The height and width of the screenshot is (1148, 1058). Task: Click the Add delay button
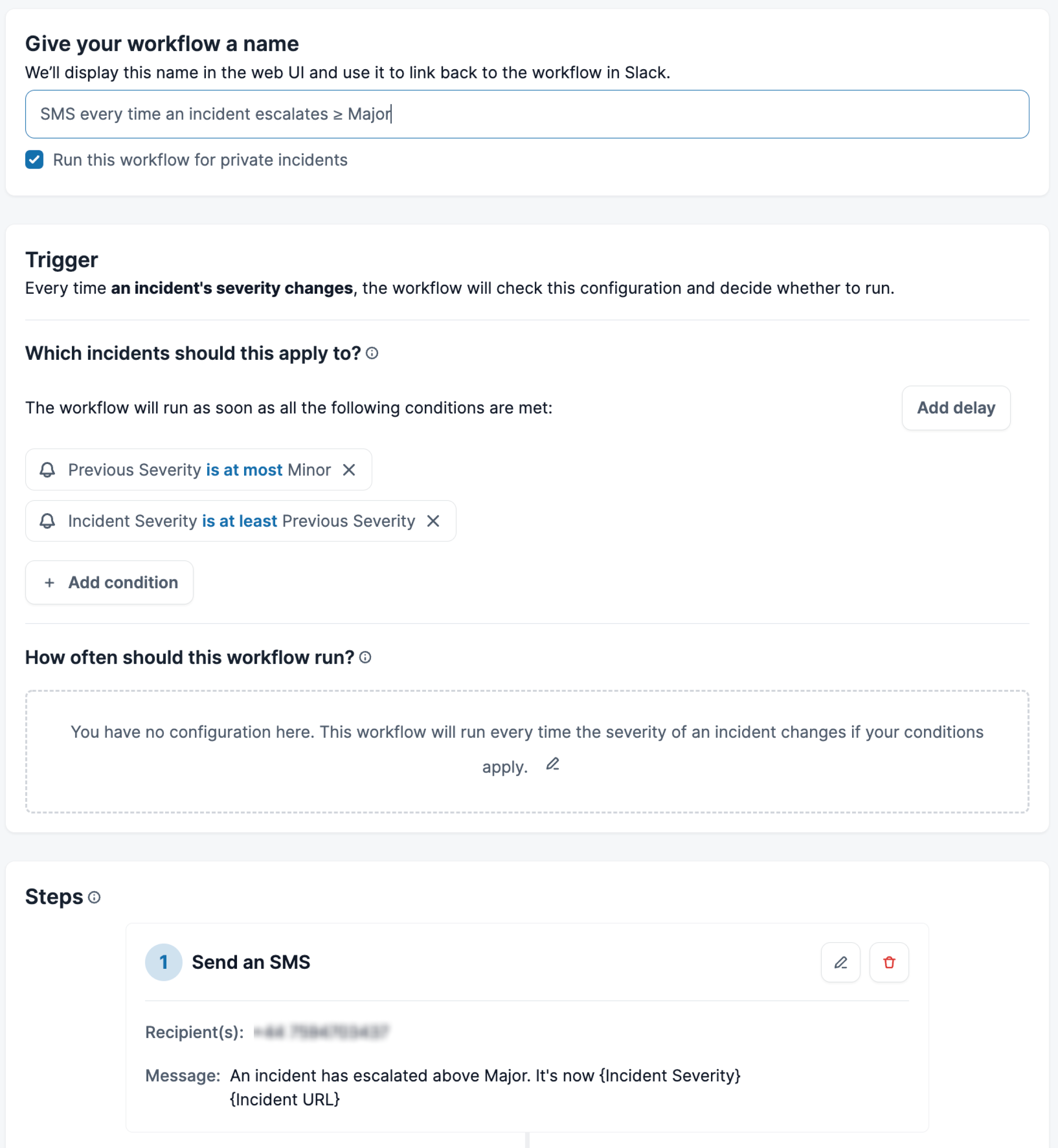tap(955, 408)
